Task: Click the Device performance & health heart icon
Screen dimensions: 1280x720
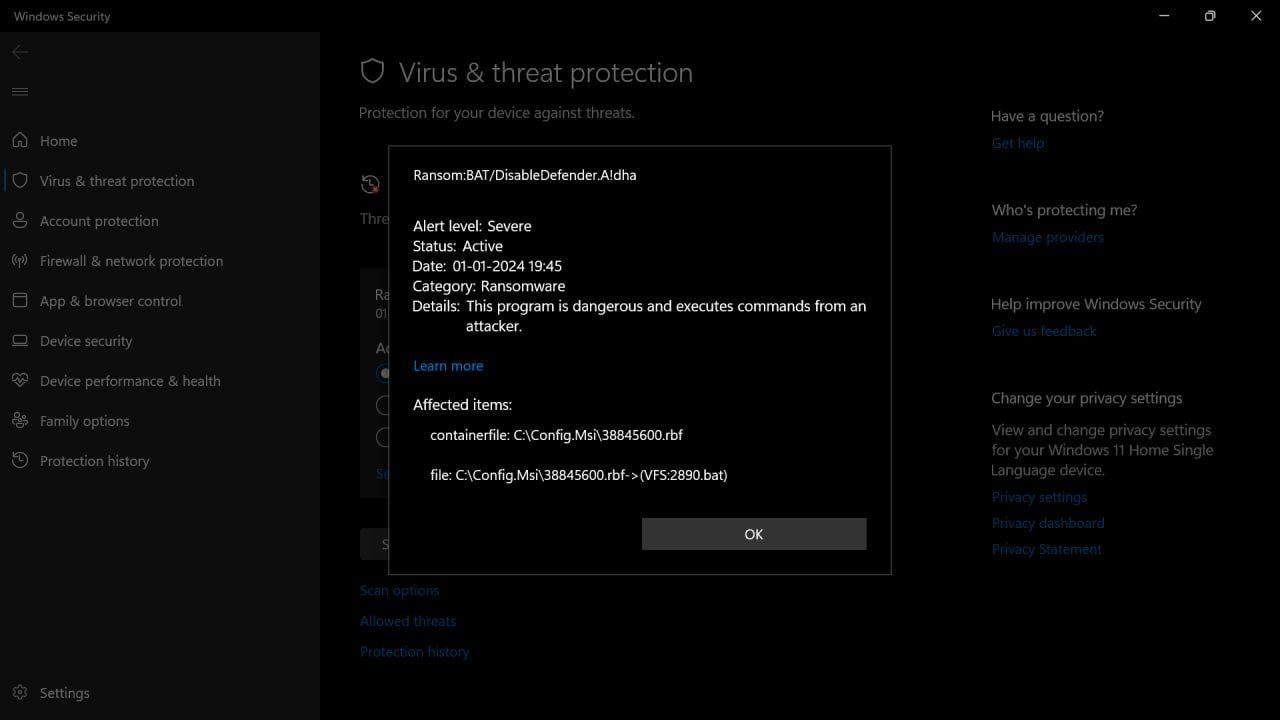Action: pyautogui.click(x=20, y=381)
